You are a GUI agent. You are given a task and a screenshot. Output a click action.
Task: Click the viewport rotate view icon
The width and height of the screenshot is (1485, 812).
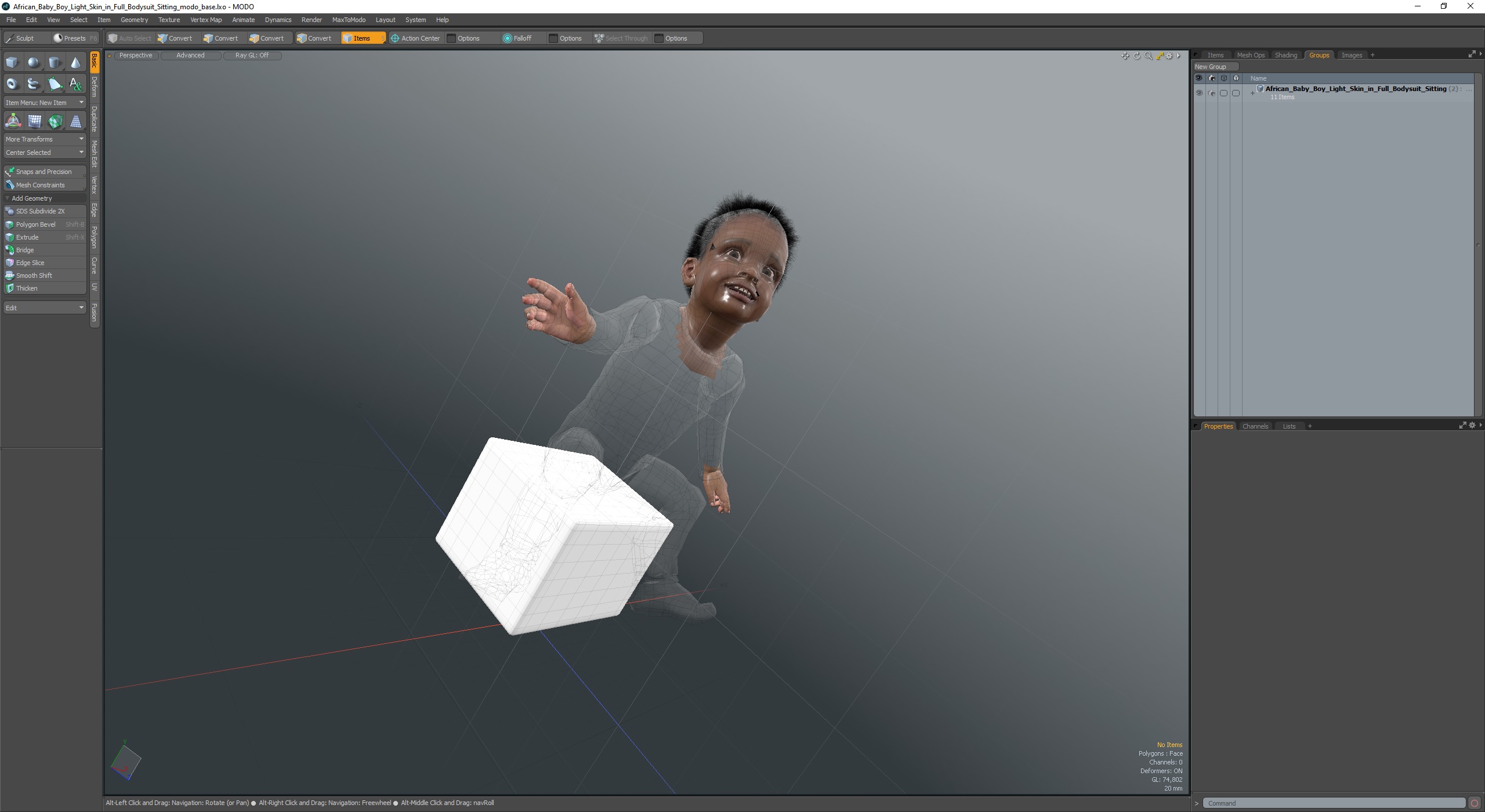click(1136, 56)
